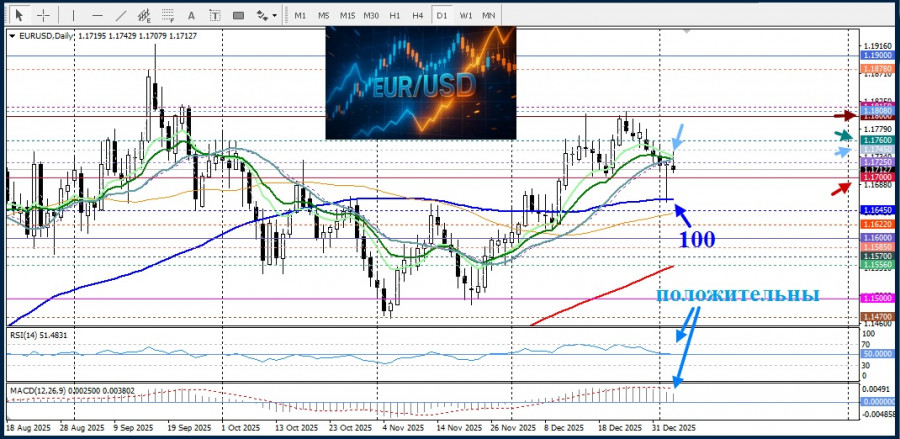This screenshot has height=439, width=900.
Task: Click the EURUSD,Daily chart title text
Action: tap(46, 36)
